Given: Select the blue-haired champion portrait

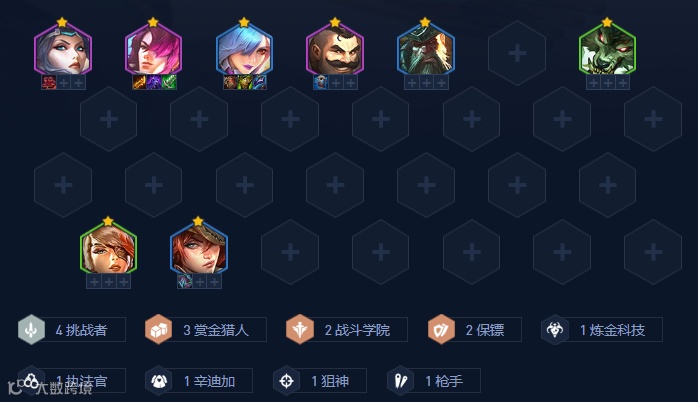Looking at the screenshot, I should pyautogui.click(x=244, y=50).
